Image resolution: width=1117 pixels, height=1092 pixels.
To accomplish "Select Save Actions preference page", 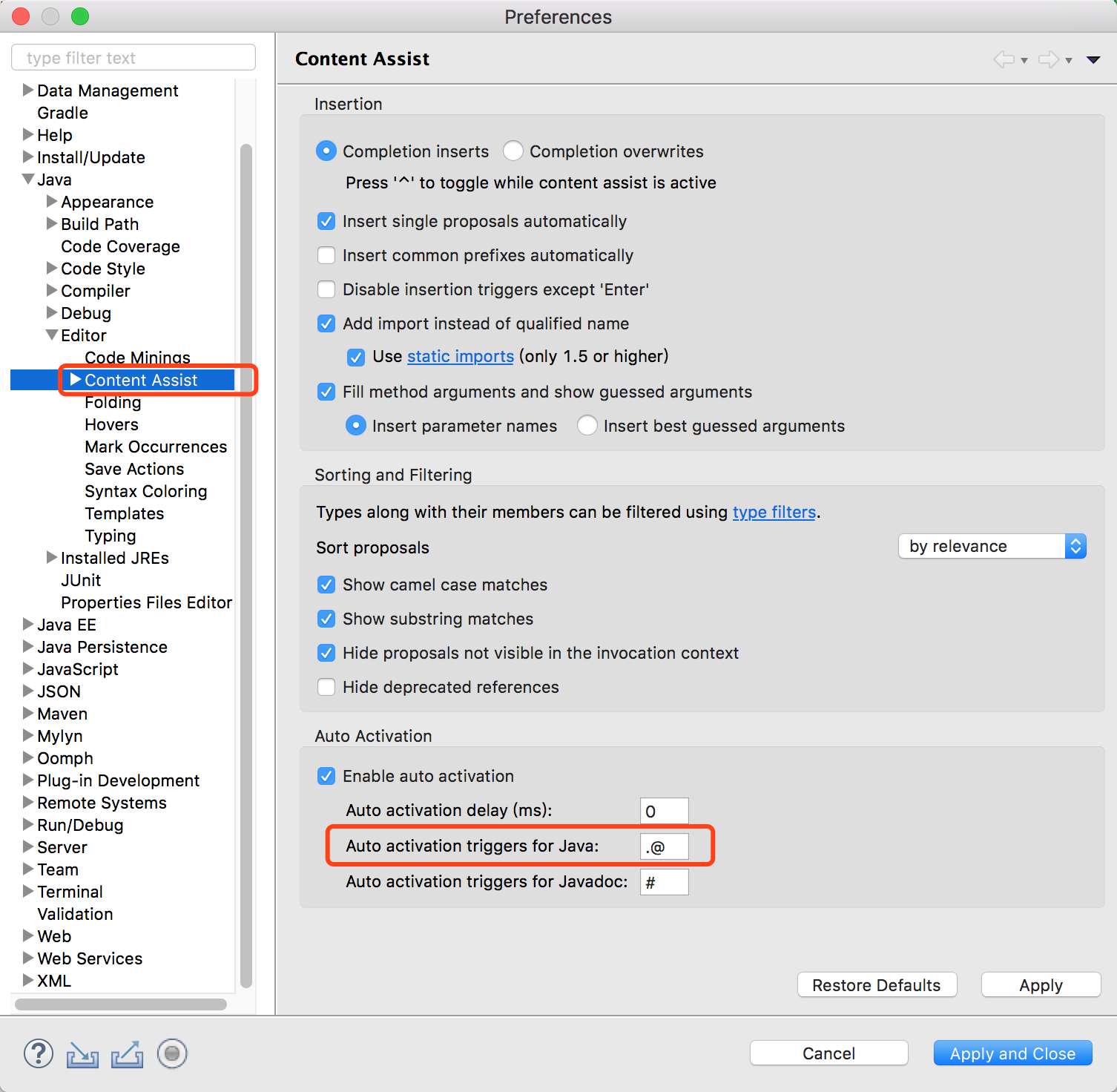I will pyautogui.click(x=134, y=469).
